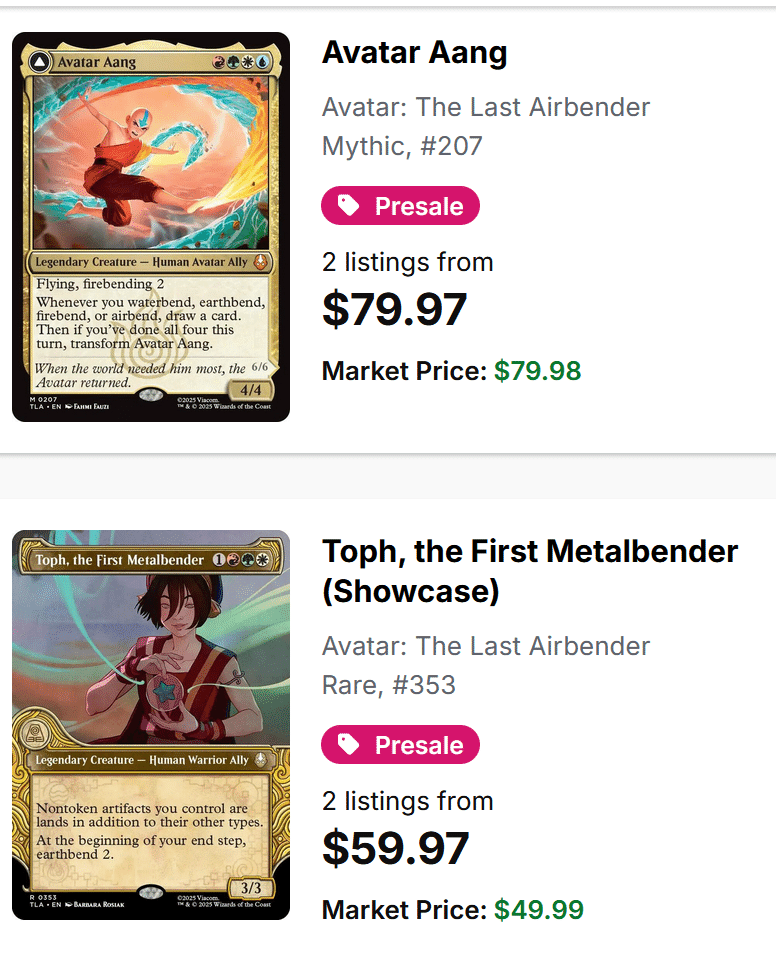
Task: Click the $59.97 listing price
Action: [395, 849]
